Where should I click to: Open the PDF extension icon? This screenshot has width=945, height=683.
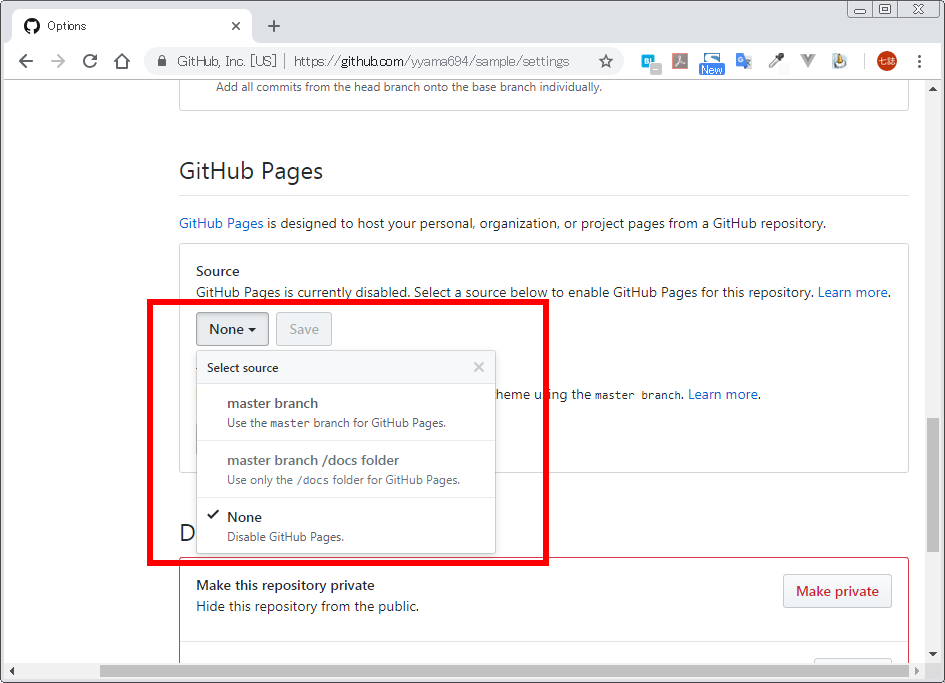(x=680, y=61)
